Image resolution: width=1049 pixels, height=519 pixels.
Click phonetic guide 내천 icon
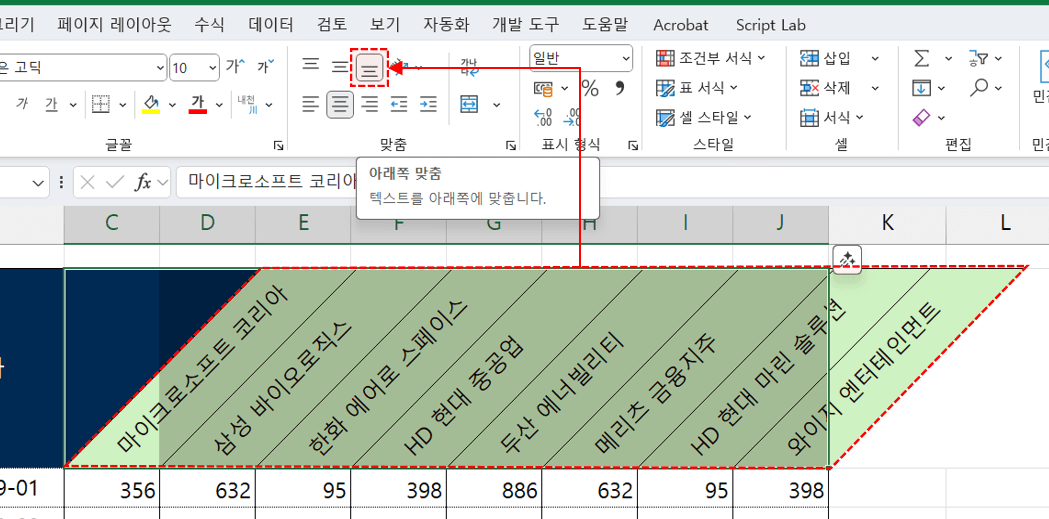247,104
